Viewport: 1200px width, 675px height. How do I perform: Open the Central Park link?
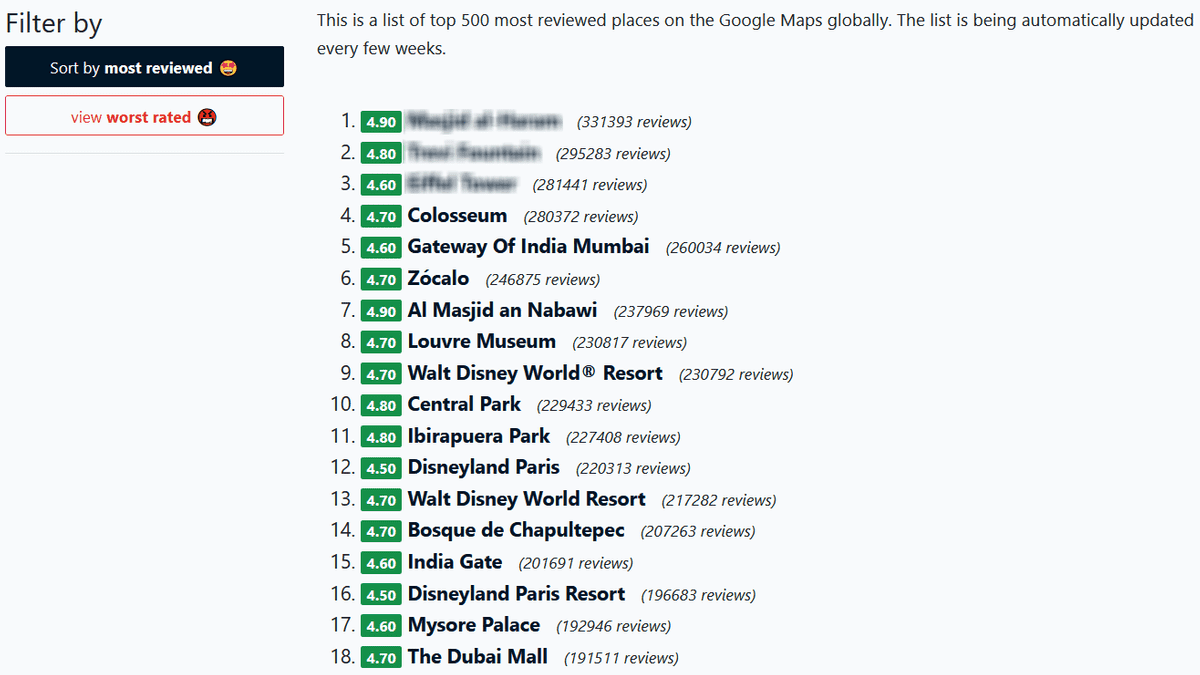pyautogui.click(x=464, y=404)
